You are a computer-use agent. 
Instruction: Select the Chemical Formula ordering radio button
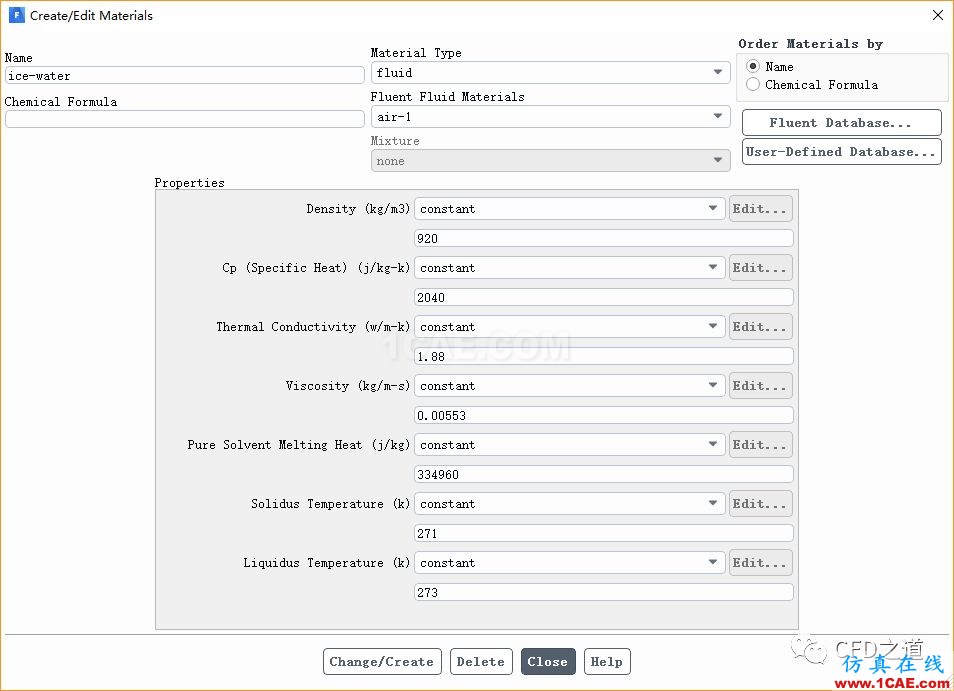[x=753, y=85]
